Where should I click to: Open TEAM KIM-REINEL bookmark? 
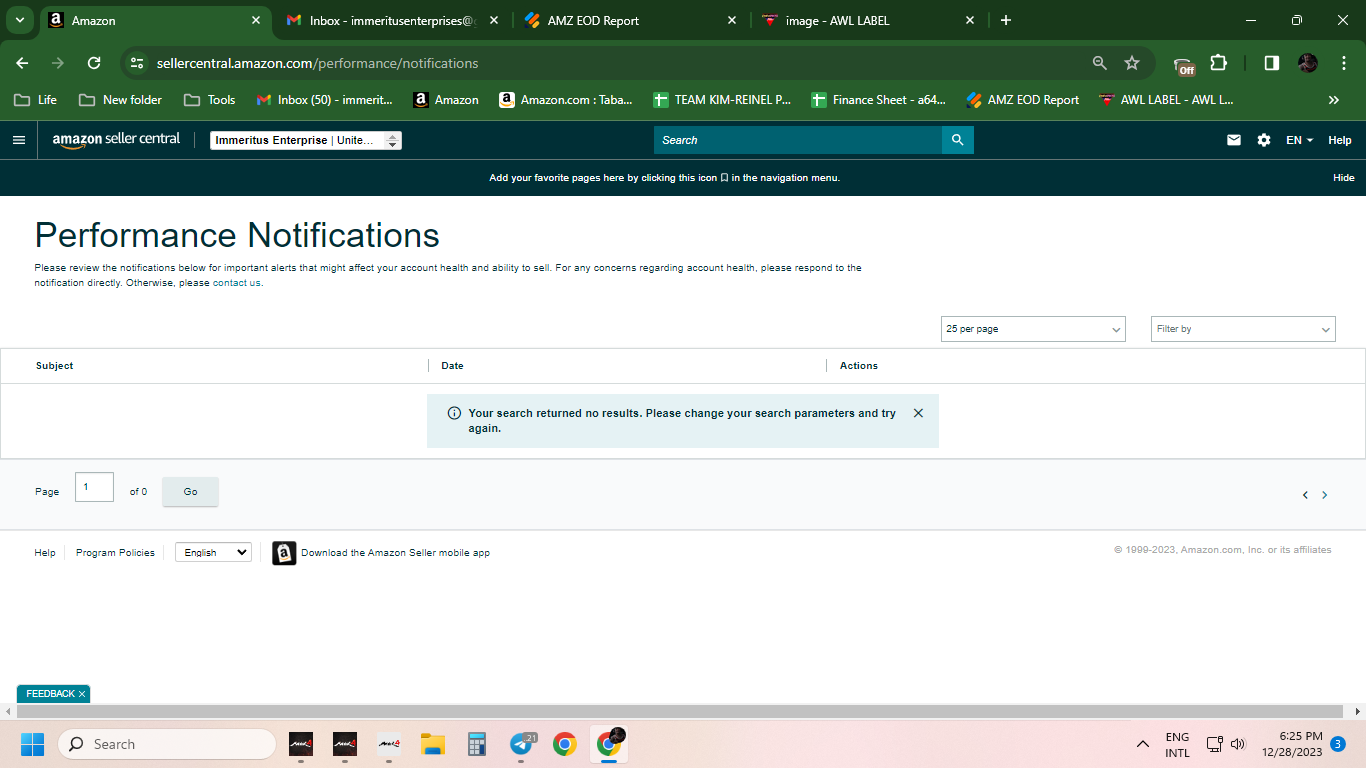[x=721, y=100]
